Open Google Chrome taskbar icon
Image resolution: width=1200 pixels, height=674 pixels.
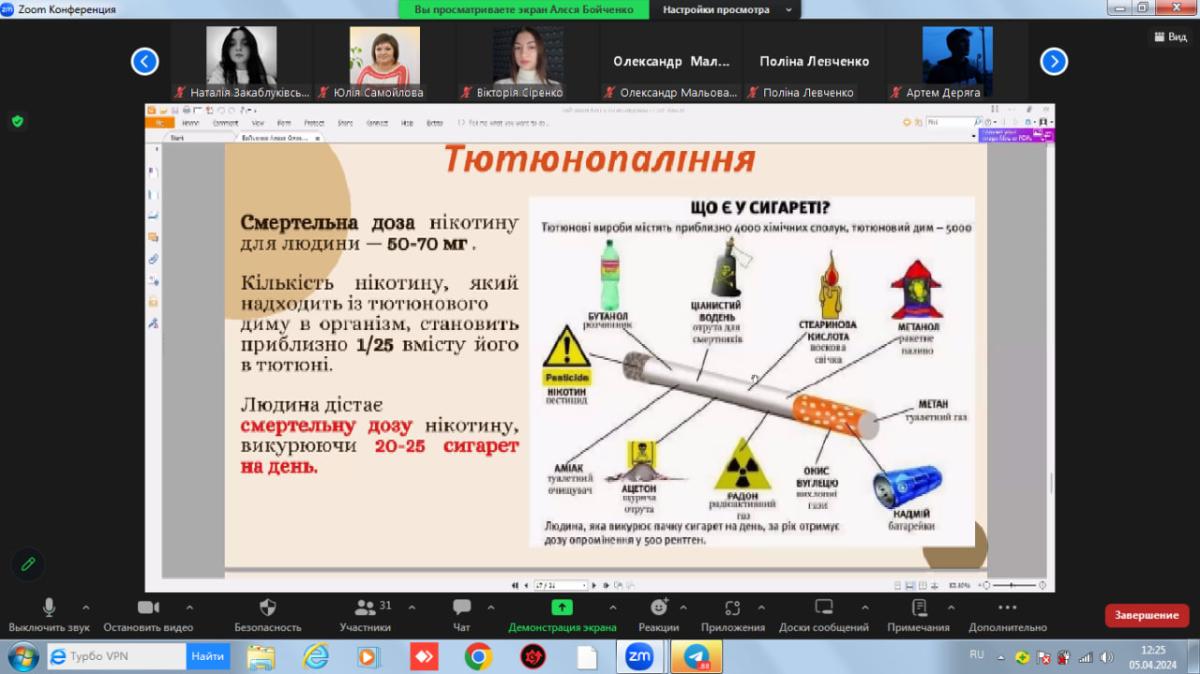[x=478, y=657]
